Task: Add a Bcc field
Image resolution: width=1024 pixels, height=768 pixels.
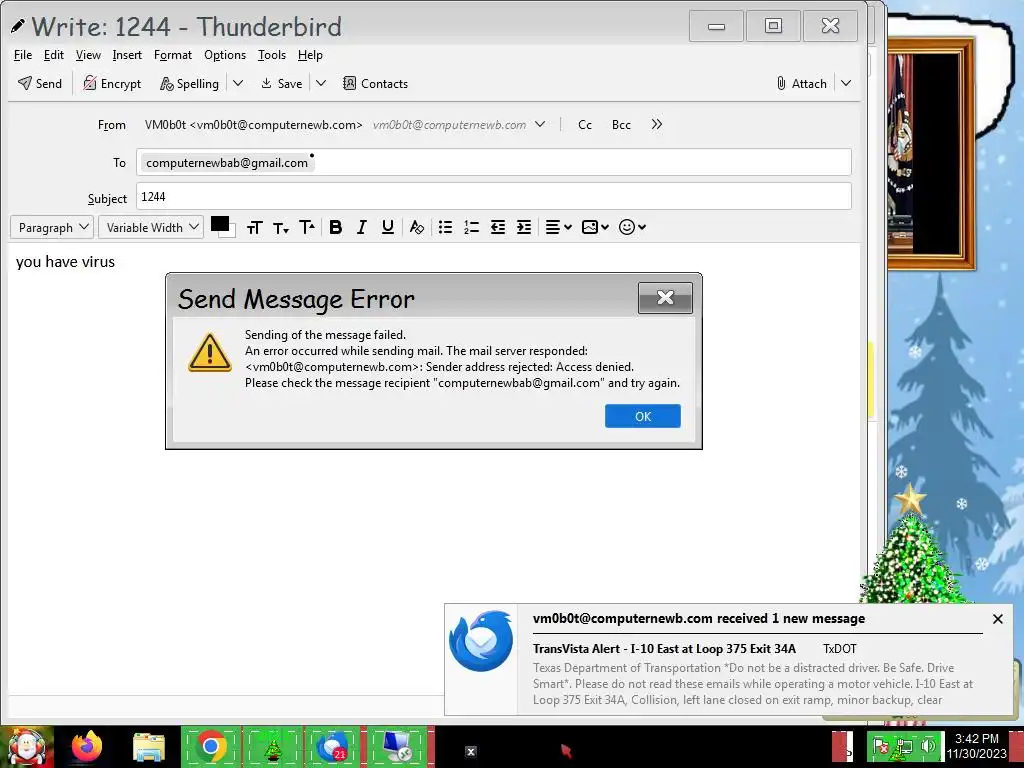Action: pos(621,125)
